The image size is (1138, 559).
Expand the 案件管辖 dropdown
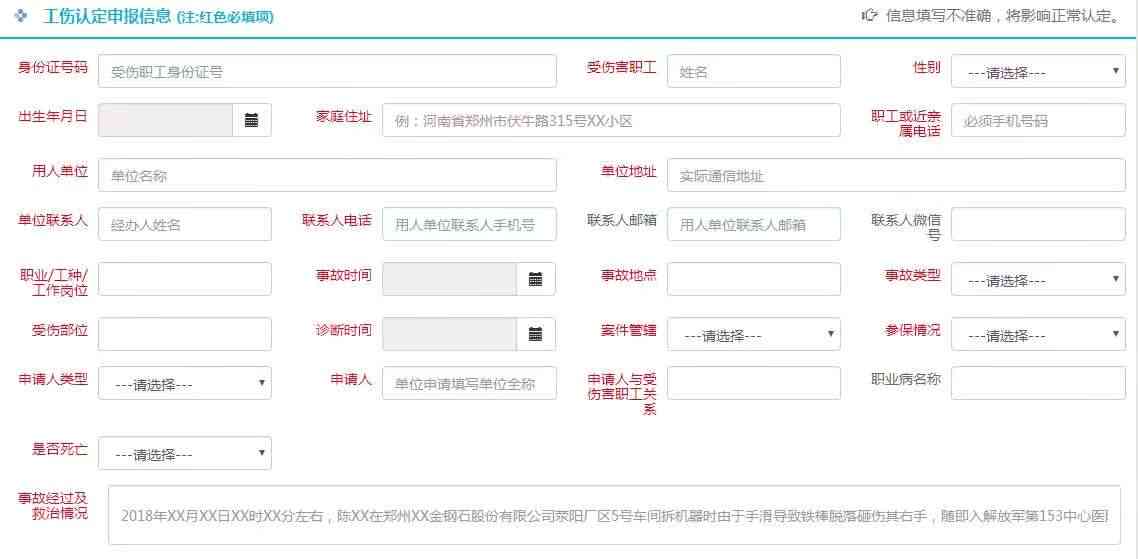click(754, 334)
